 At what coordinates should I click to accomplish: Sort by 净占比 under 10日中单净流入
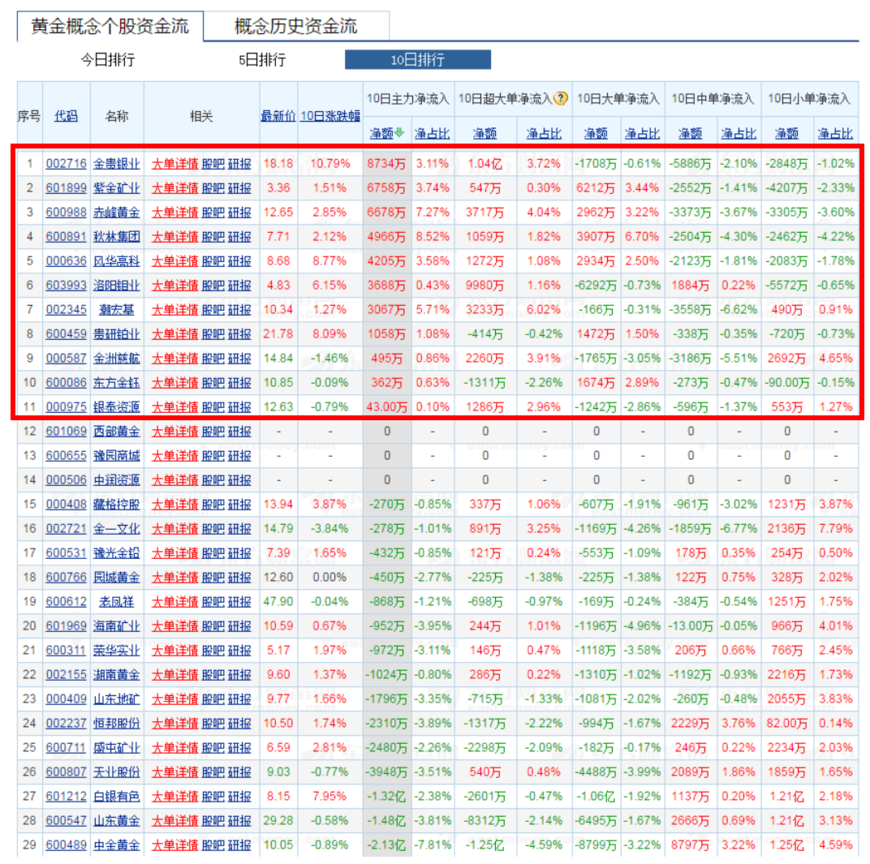point(739,133)
